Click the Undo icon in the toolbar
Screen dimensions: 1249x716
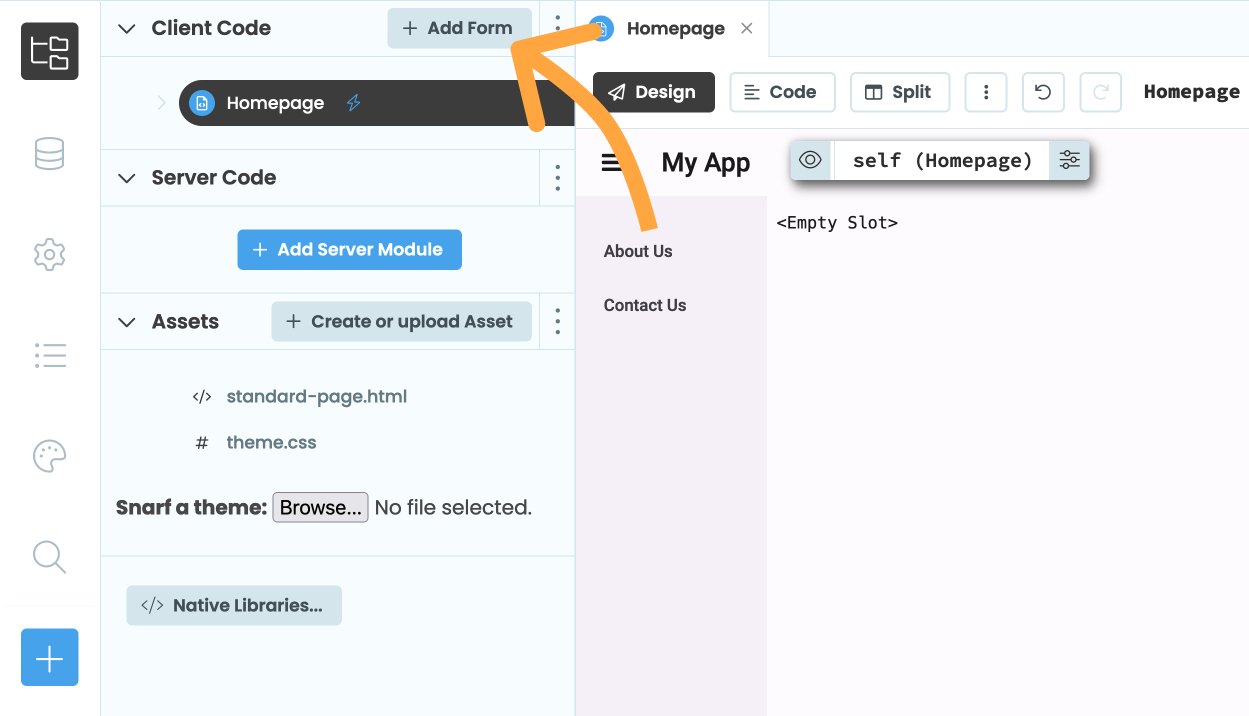tap(1043, 92)
